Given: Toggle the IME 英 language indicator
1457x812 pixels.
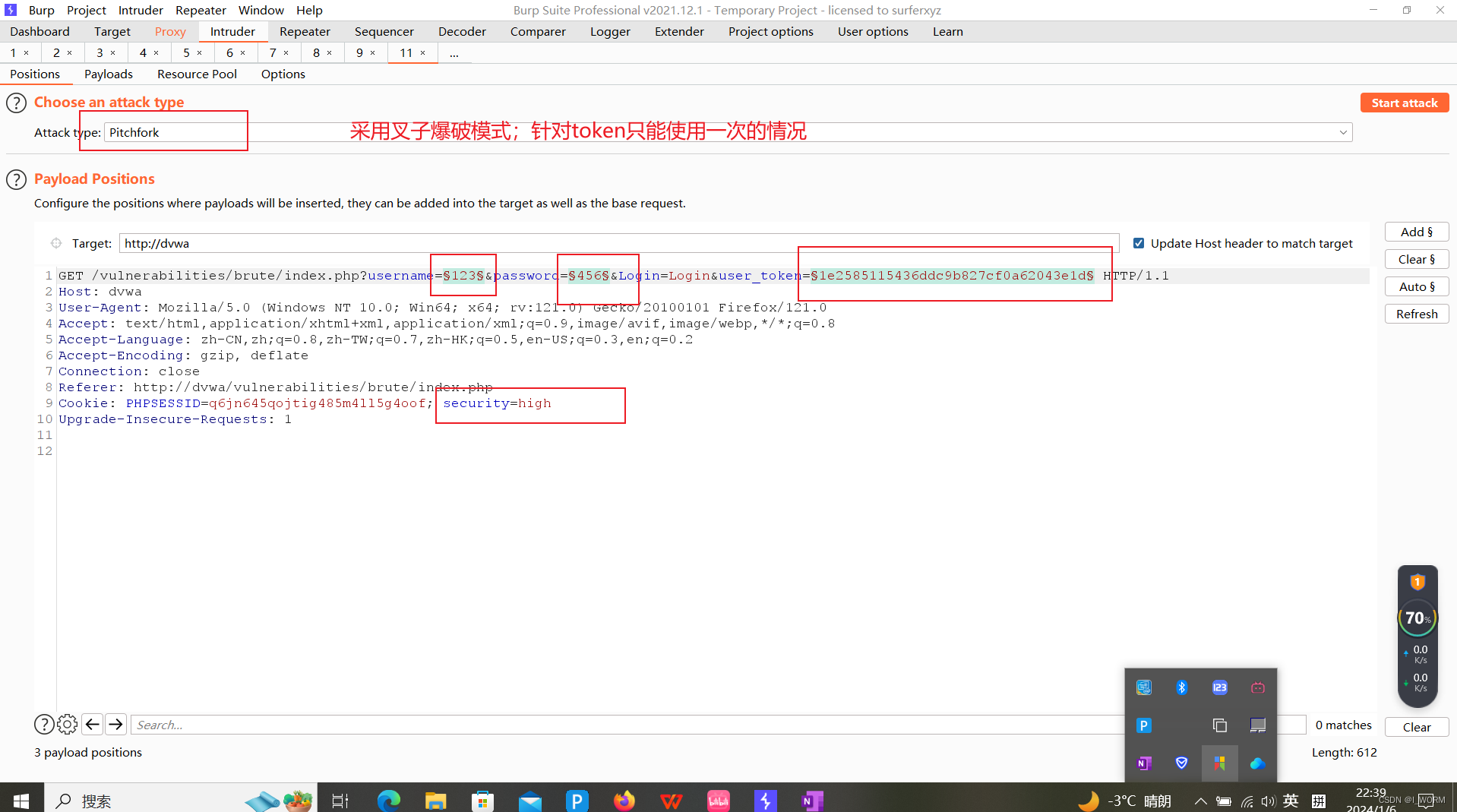Looking at the screenshot, I should [1291, 801].
